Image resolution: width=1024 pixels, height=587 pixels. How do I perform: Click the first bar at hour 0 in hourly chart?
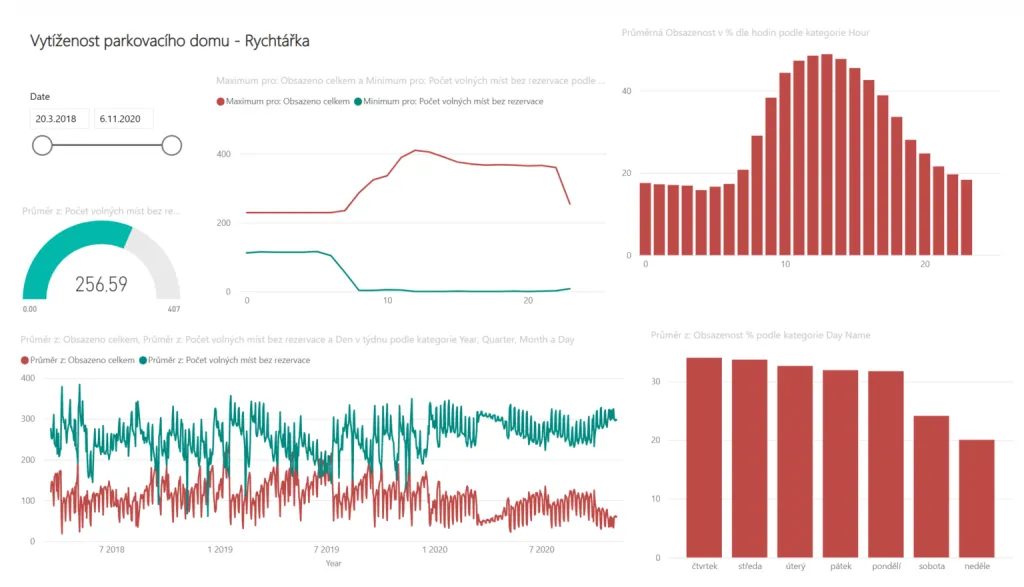(645, 219)
